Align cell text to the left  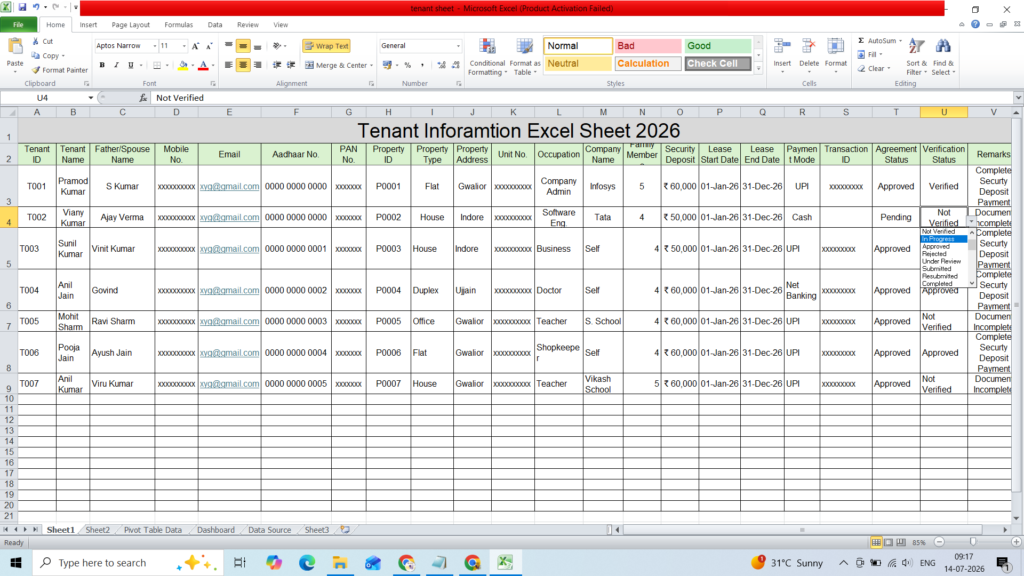(x=229, y=65)
